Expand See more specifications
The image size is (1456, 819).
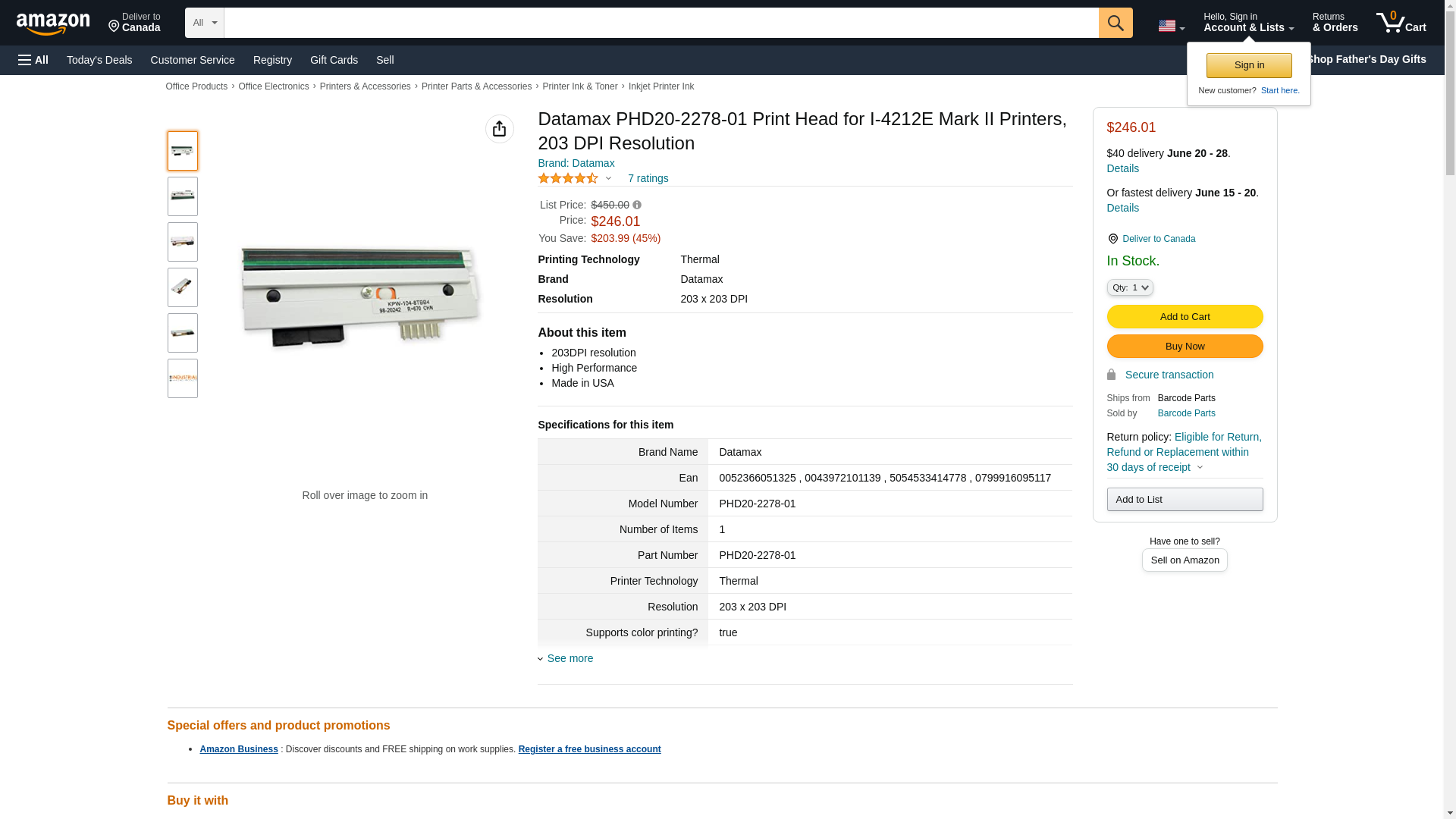[x=570, y=658]
